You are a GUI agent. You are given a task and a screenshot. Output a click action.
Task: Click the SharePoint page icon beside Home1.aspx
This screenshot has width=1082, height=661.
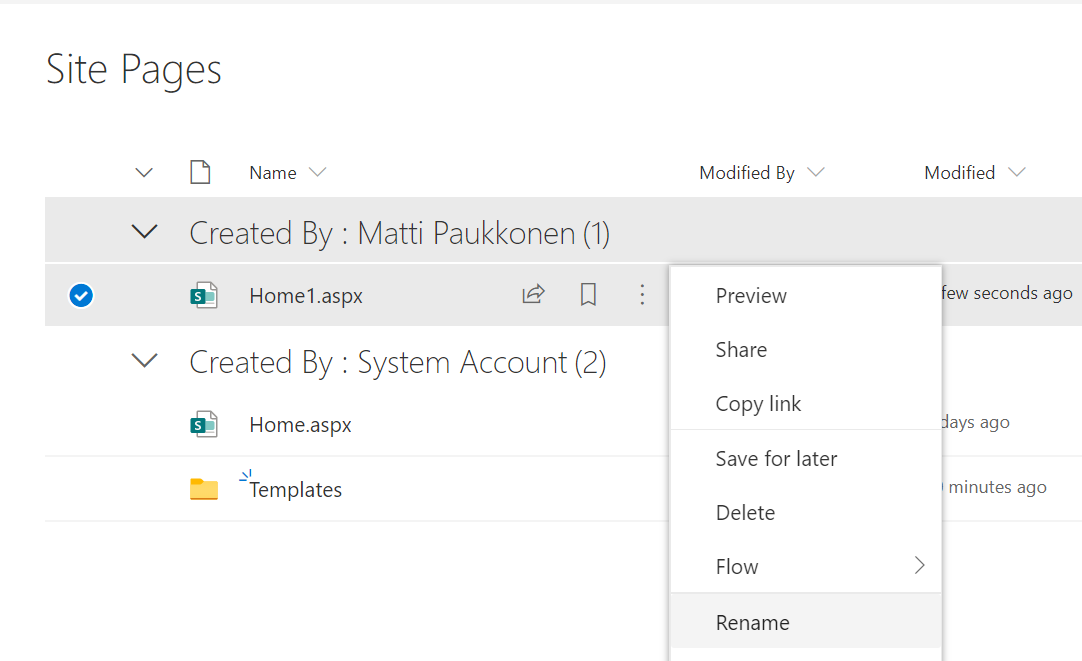pos(204,294)
